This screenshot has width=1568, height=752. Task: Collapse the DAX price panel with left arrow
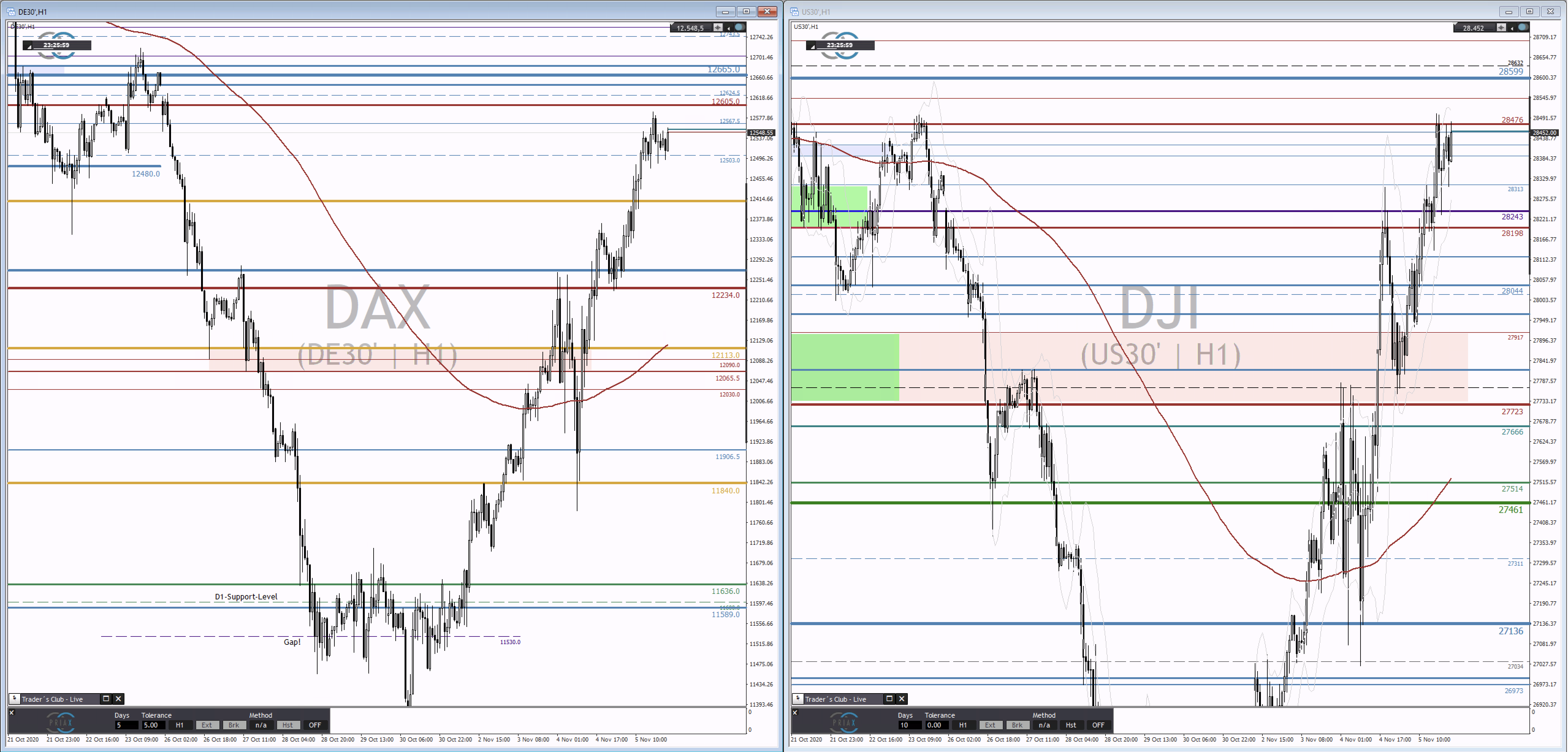728,28
